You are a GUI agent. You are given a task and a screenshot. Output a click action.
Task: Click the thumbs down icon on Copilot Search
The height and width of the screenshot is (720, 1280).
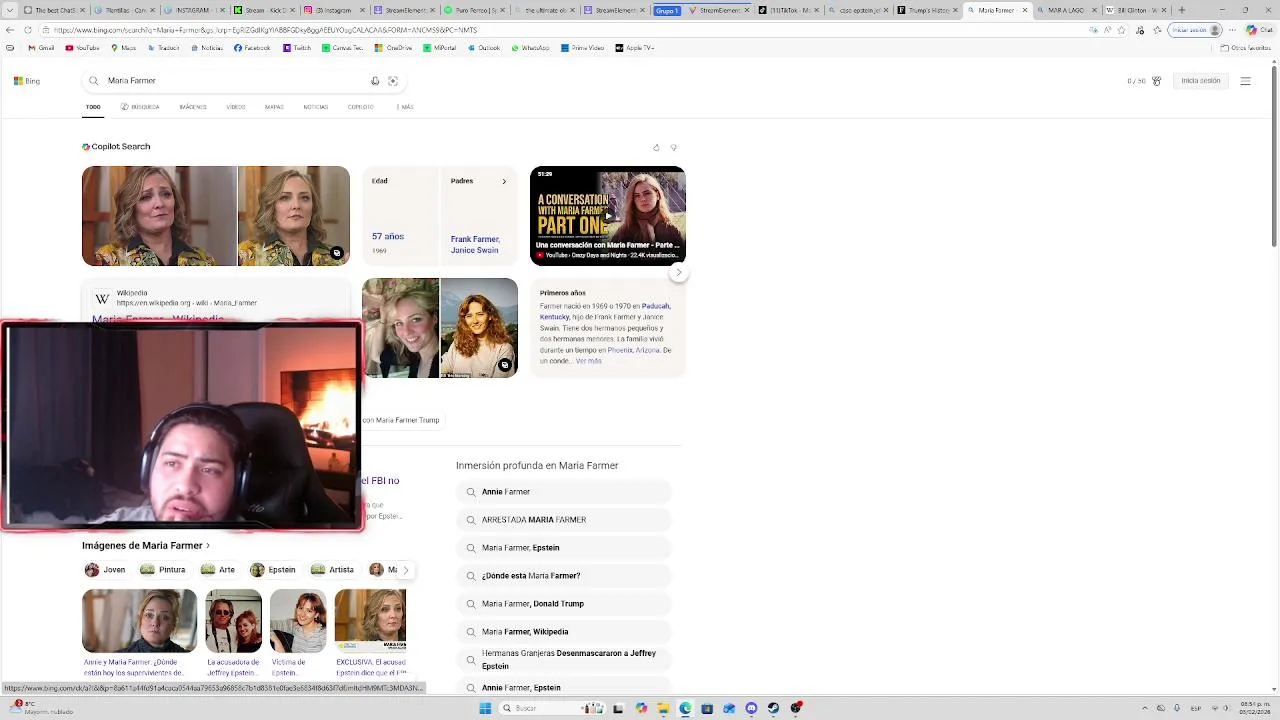[673, 147]
